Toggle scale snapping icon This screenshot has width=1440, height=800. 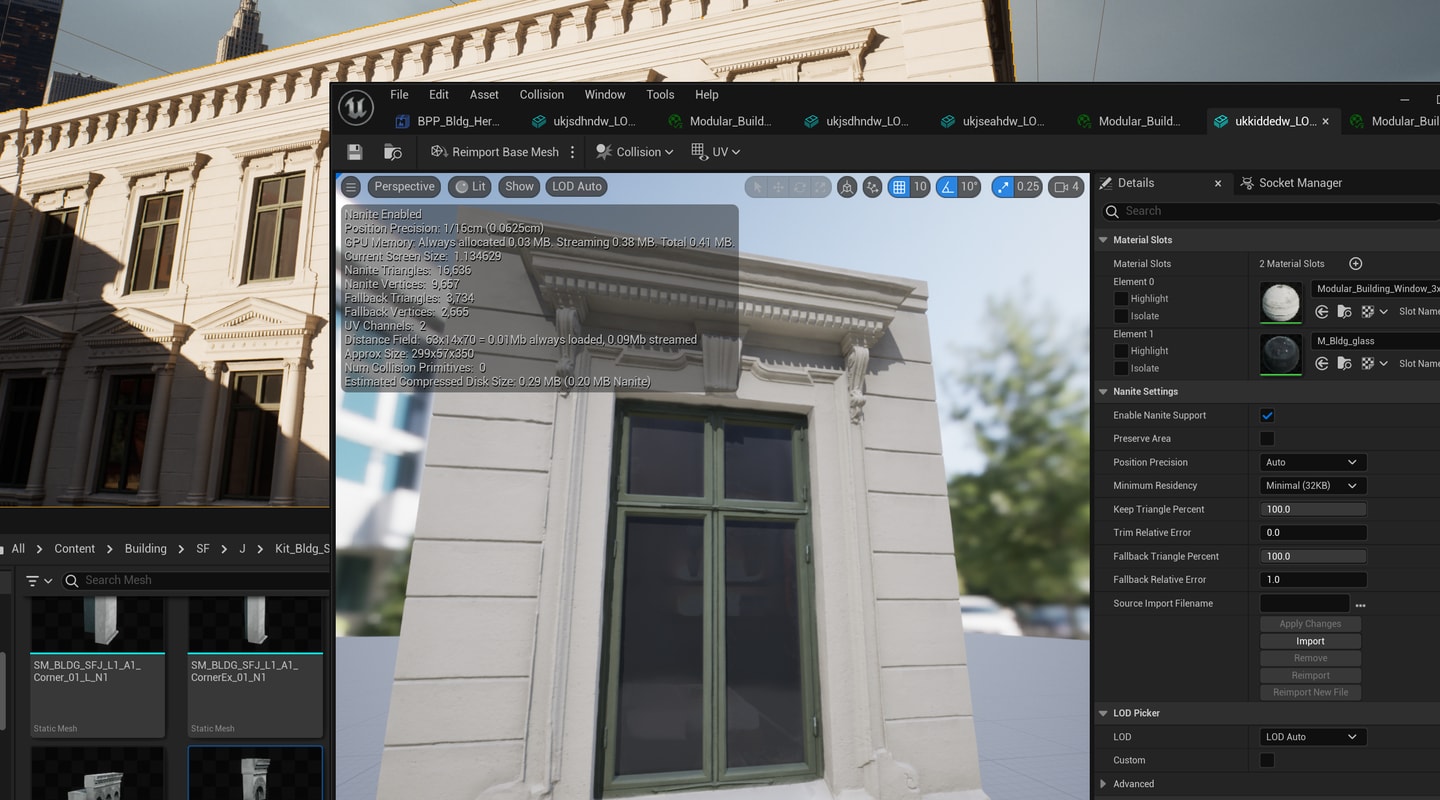coord(1002,187)
